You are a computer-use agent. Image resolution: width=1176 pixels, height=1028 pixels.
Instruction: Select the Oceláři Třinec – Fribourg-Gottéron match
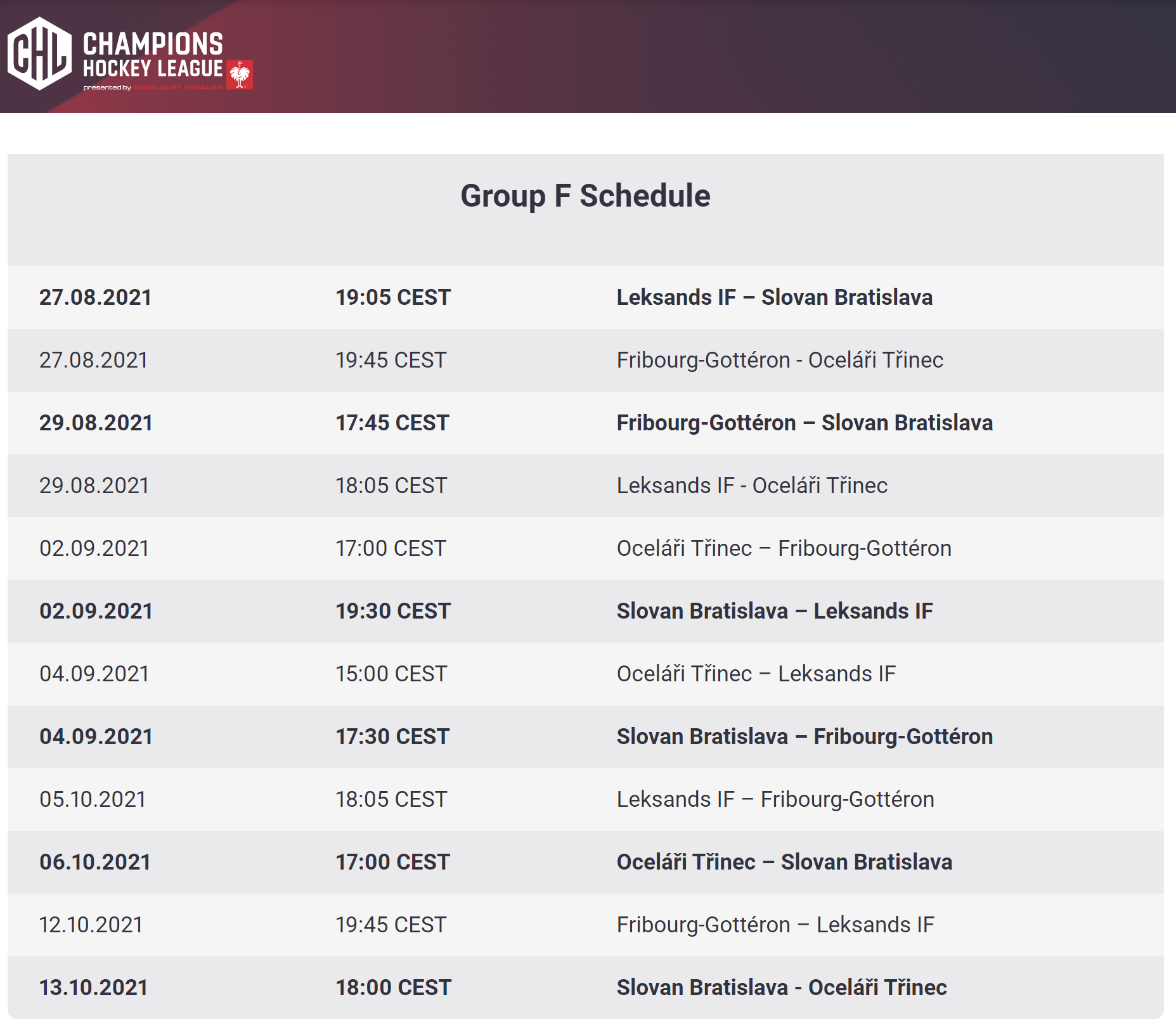click(x=784, y=548)
